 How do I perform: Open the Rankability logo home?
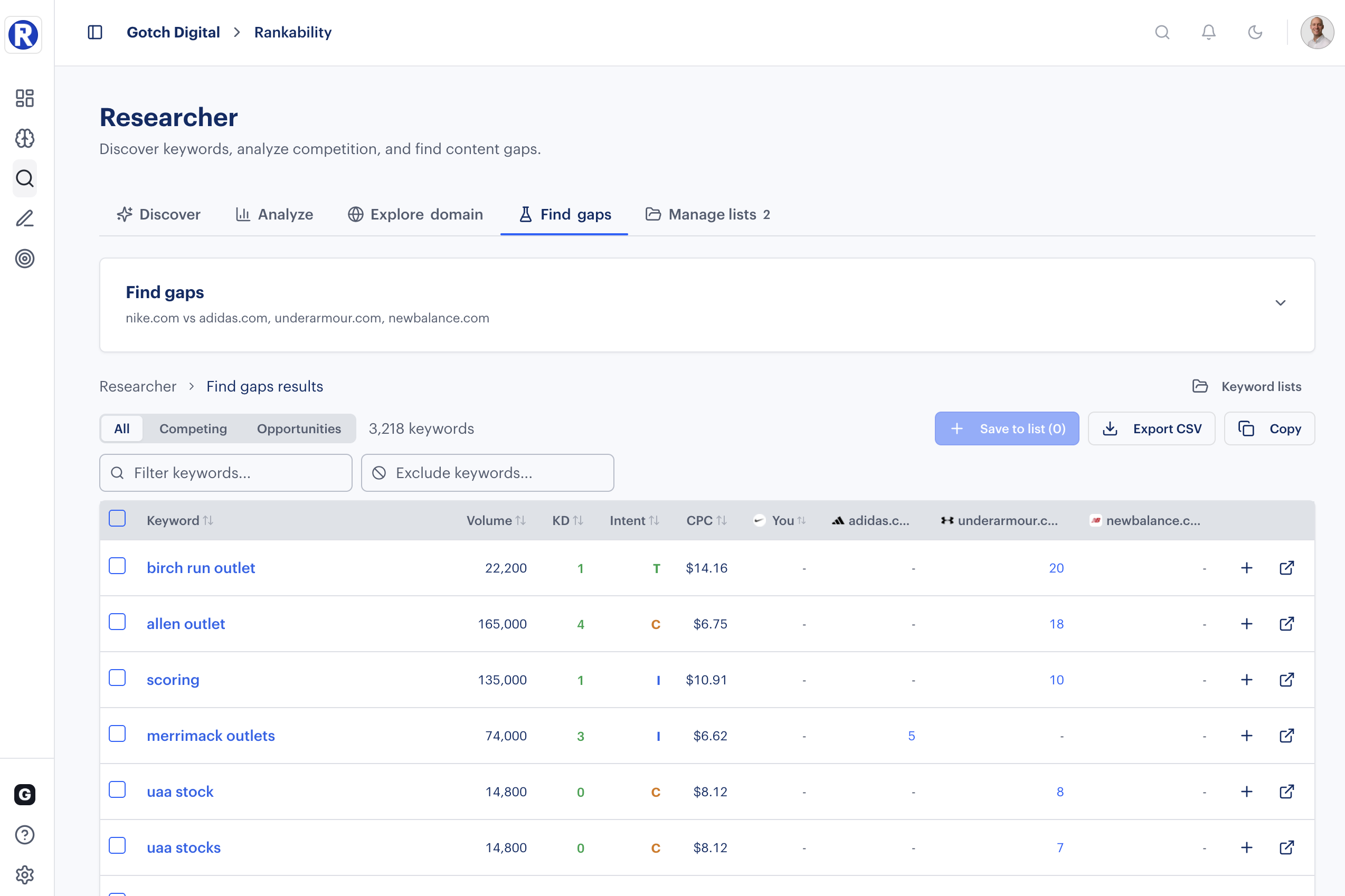(x=23, y=34)
